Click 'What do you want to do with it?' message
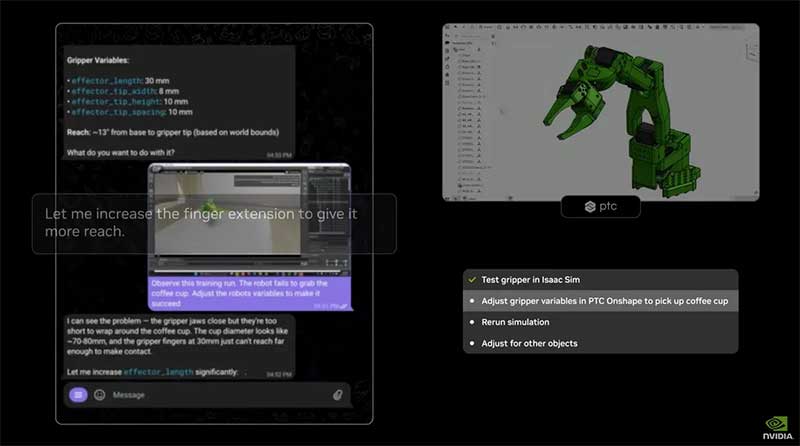The image size is (800, 446). coord(120,153)
